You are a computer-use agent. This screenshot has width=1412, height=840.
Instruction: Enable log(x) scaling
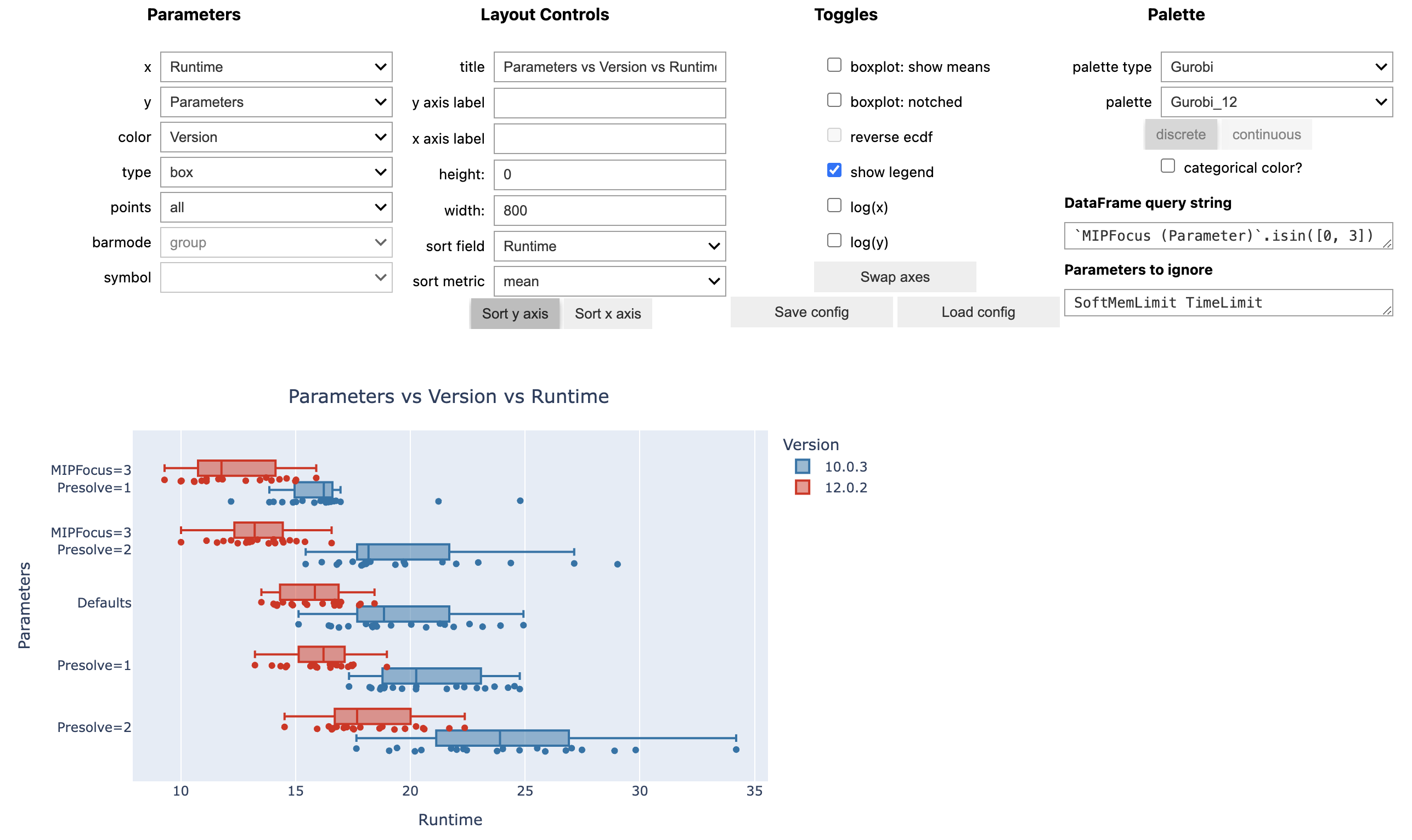[834, 206]
